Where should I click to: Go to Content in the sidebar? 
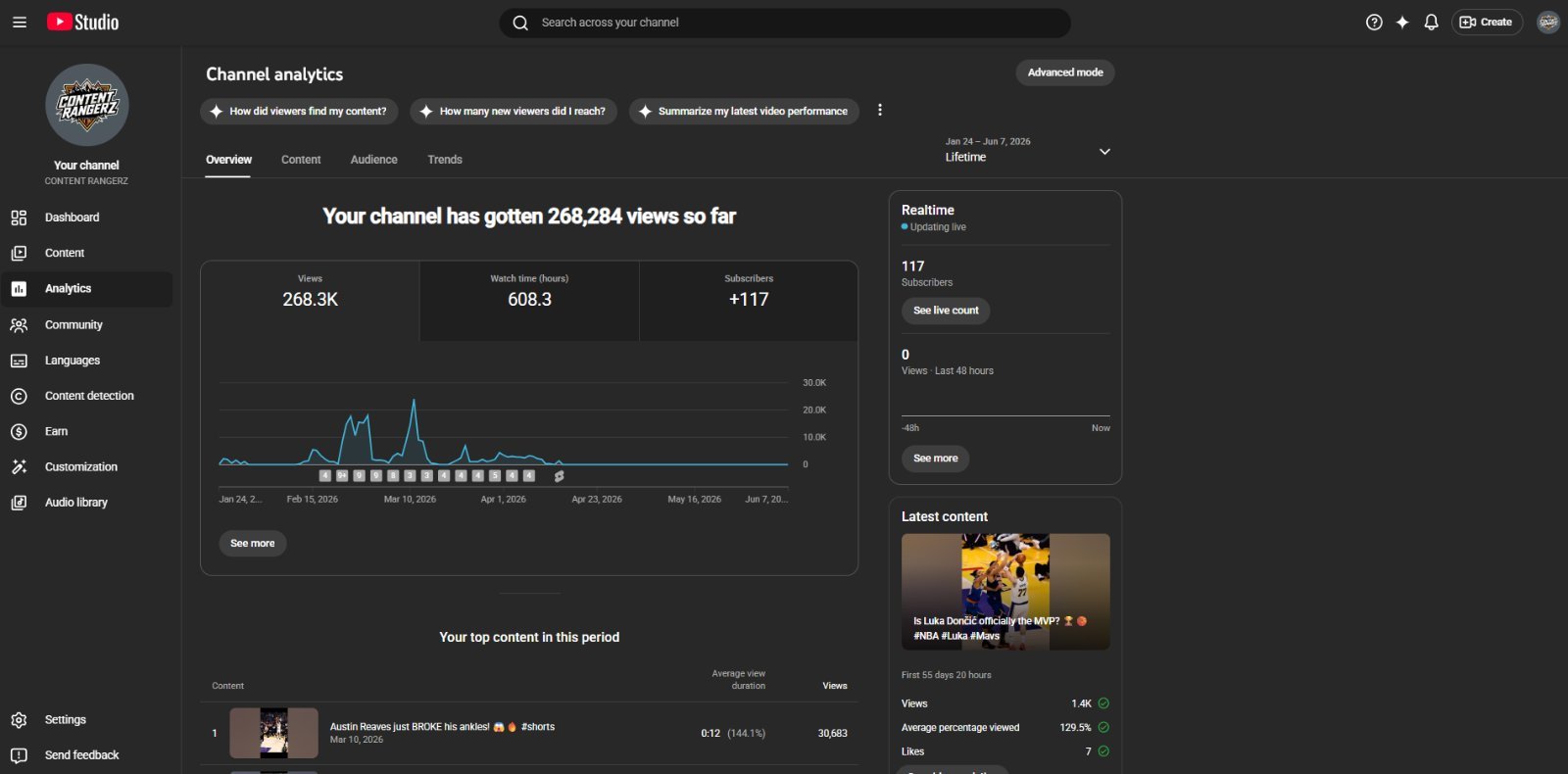86,253
